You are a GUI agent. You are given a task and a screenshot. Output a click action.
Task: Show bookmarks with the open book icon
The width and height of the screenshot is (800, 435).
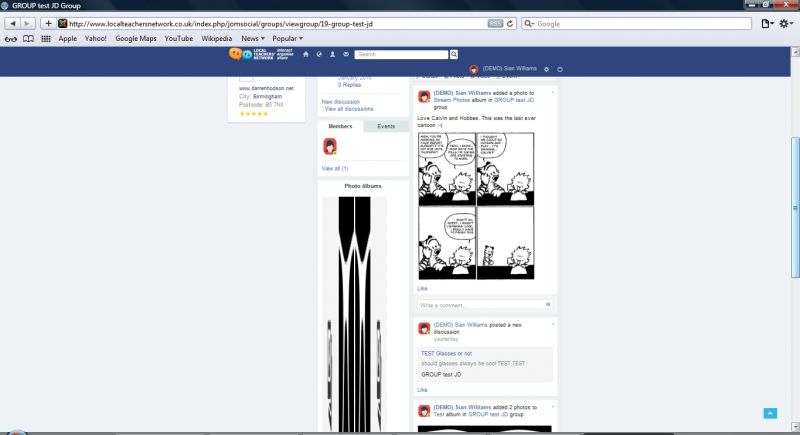click(29, 39)
